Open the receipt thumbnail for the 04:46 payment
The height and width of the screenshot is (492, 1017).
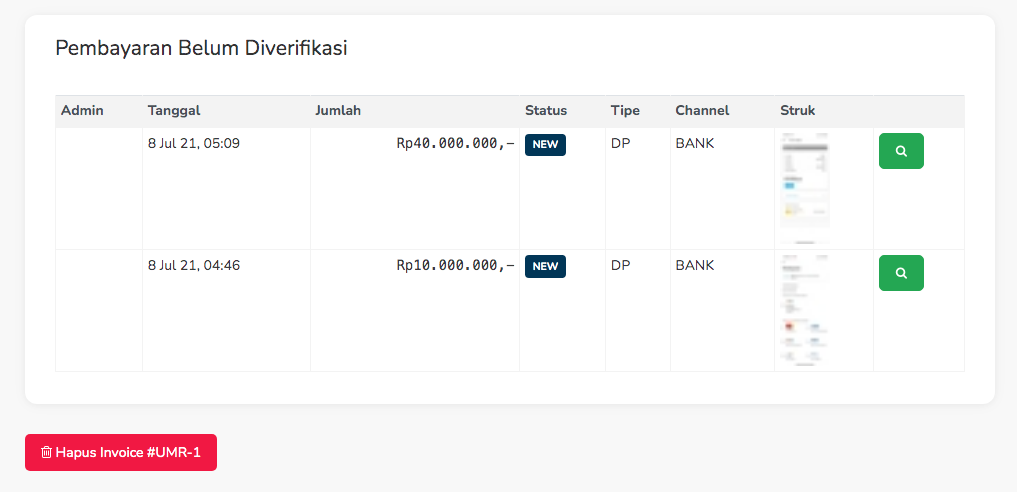pyautogui.click(x=803, y=310)
